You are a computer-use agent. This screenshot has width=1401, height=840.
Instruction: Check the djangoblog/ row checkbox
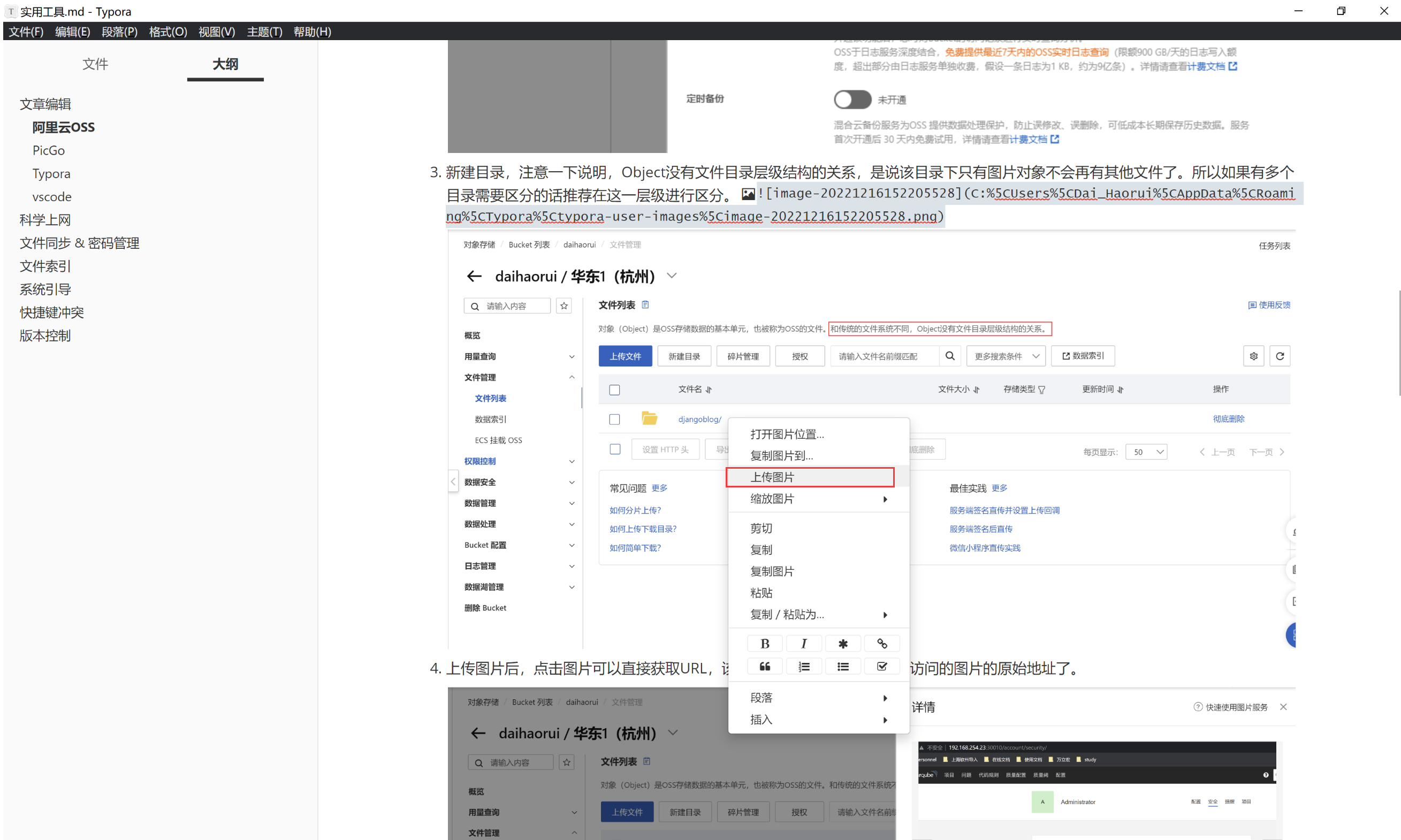point(614,419)
